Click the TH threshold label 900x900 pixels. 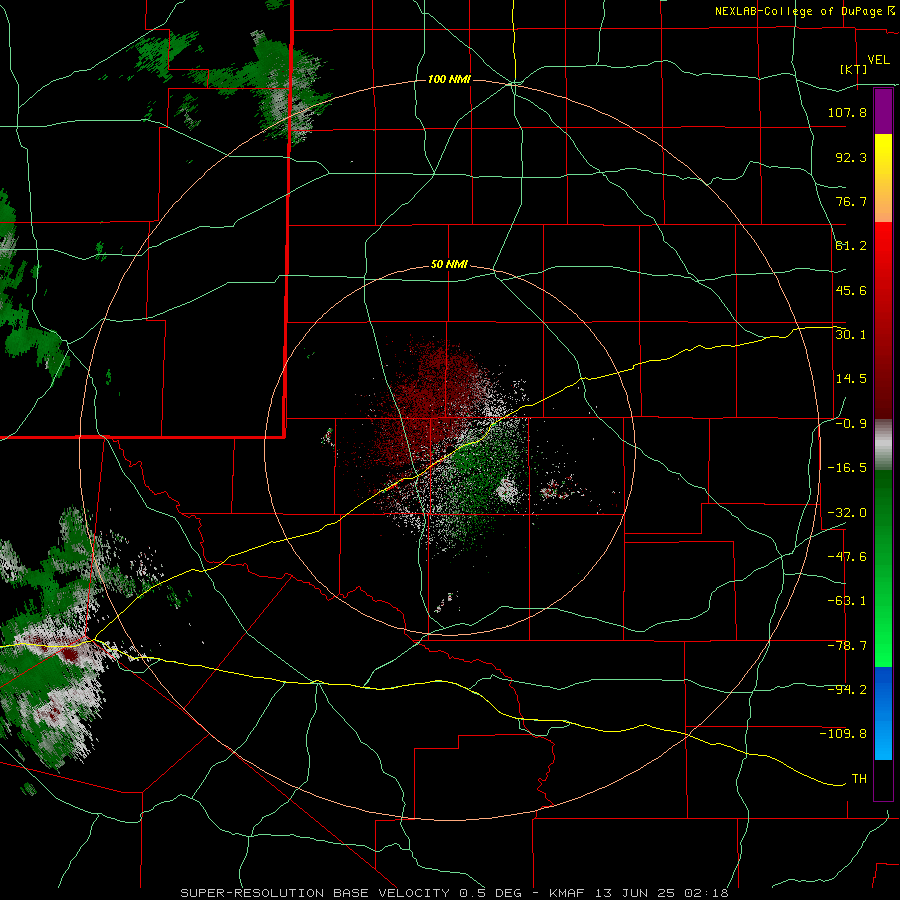tap(859, 779)
